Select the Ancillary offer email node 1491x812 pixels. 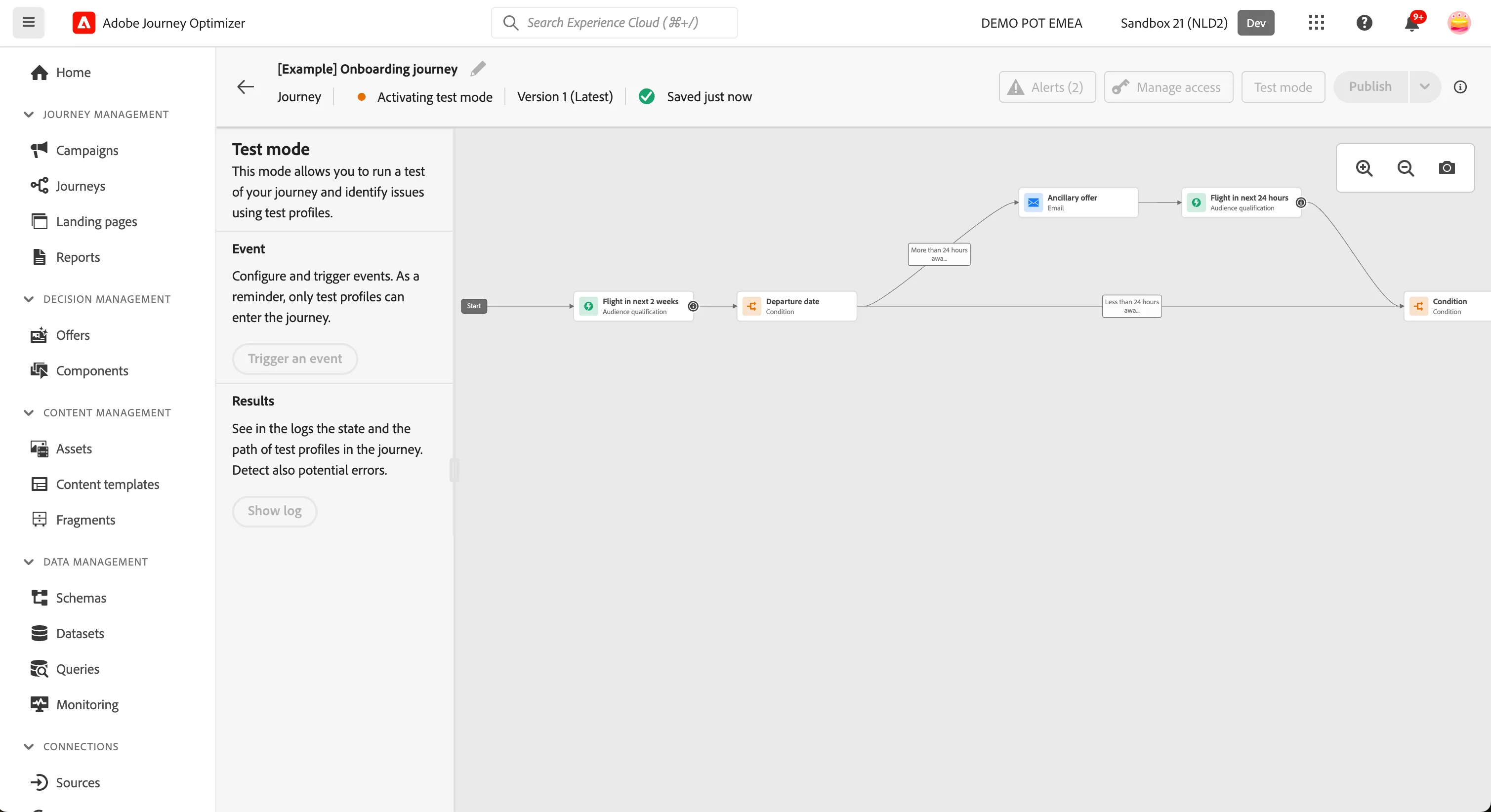coord(1077,203)
